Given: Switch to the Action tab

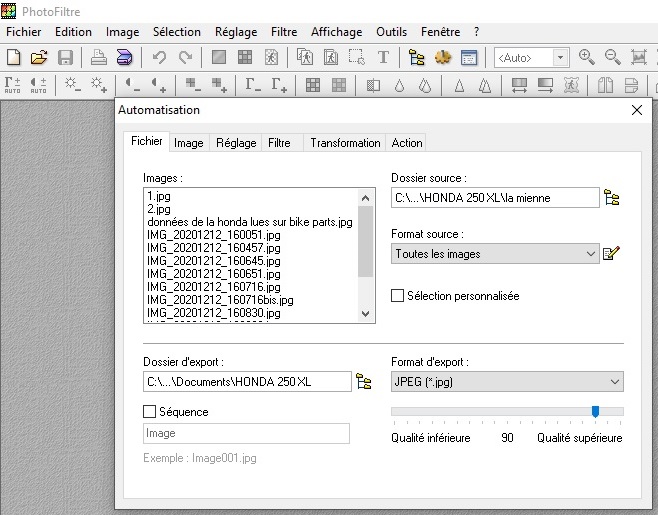Looking at the screenshot, I should 407,143.
